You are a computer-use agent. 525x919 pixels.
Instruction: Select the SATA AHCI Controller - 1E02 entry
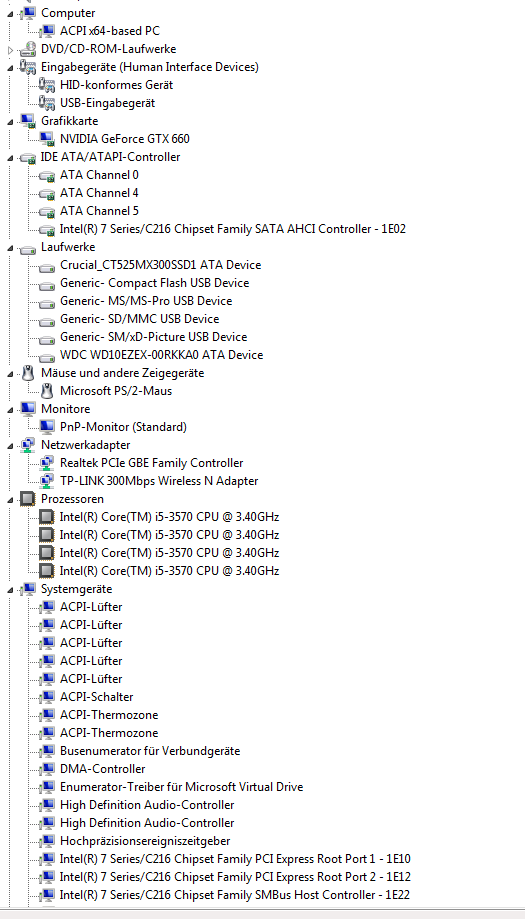(x=233, y=229)
